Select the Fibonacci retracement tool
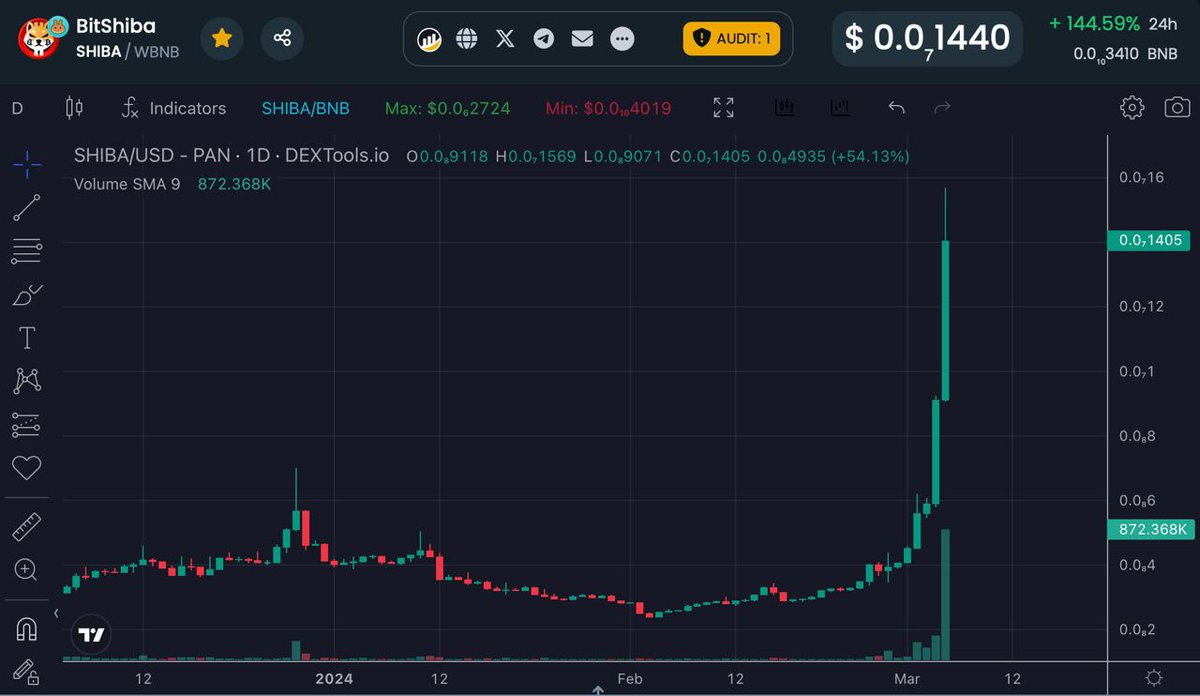This screenshot has height=696, width=1200. coord(27,251)
